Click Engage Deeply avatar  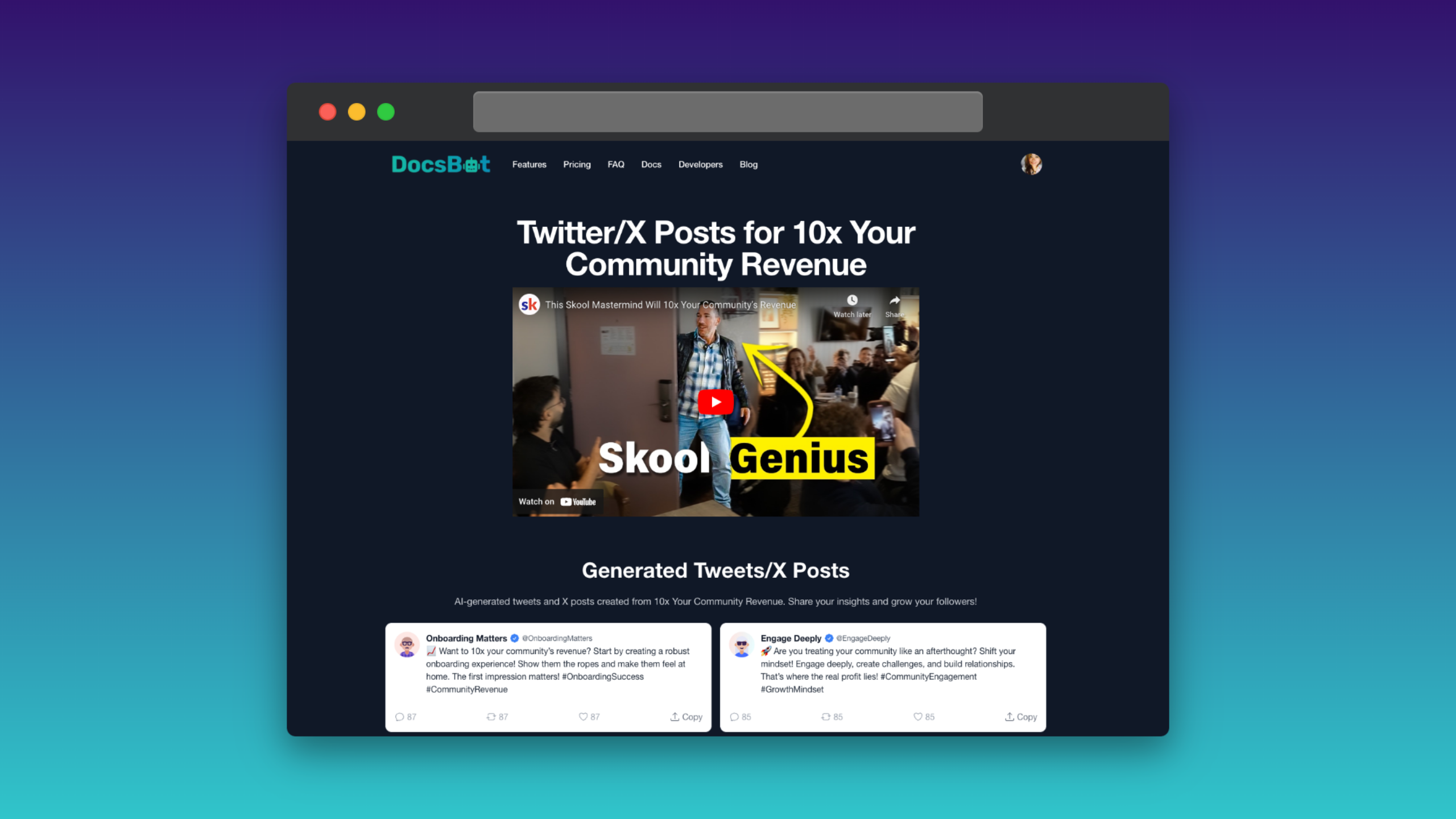[742, 645]
